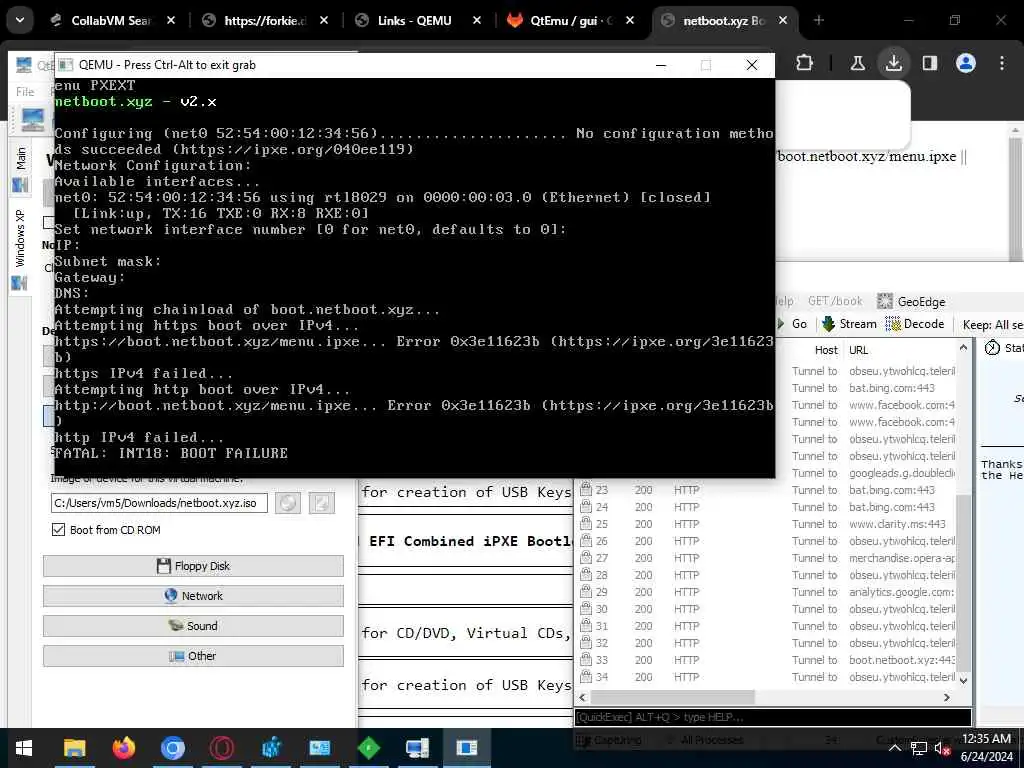This screenshot has width=1024, height=768.
Task: Show hidden system tray icons
Action: click(895, 748)
